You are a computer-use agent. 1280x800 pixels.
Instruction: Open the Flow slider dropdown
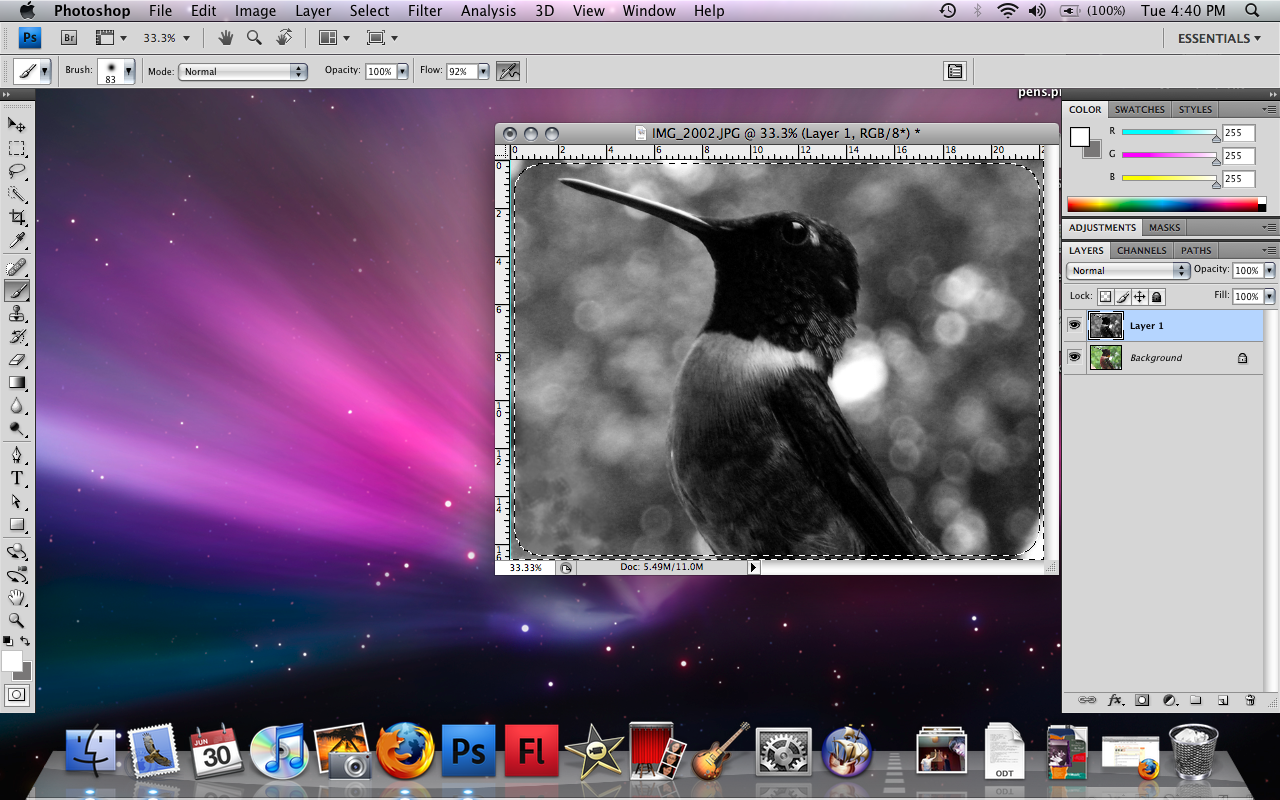483,72
